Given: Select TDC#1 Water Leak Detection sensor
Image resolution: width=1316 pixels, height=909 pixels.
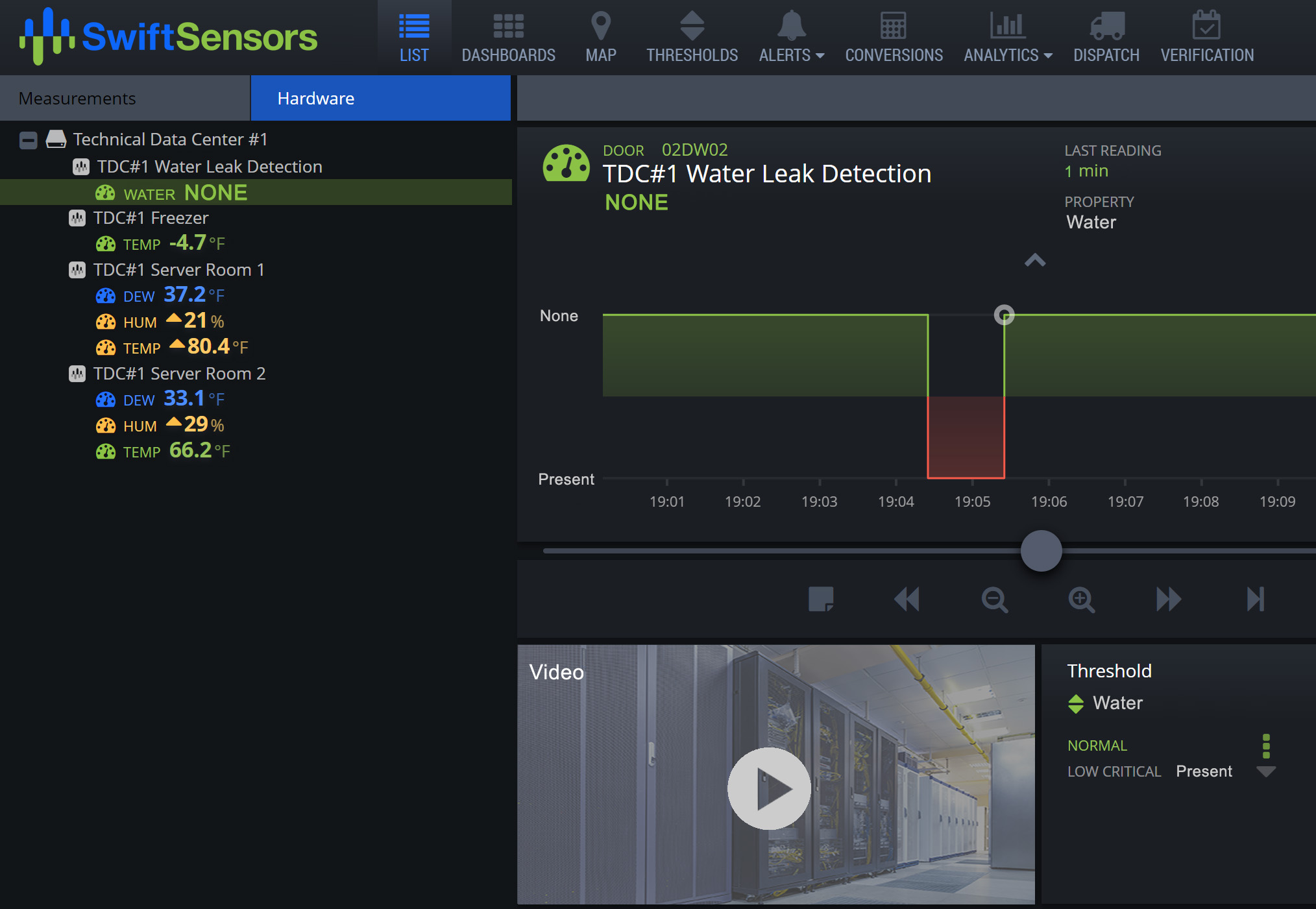Looking at the screenshot, I should pyautogui.click(x=209, y=167).
